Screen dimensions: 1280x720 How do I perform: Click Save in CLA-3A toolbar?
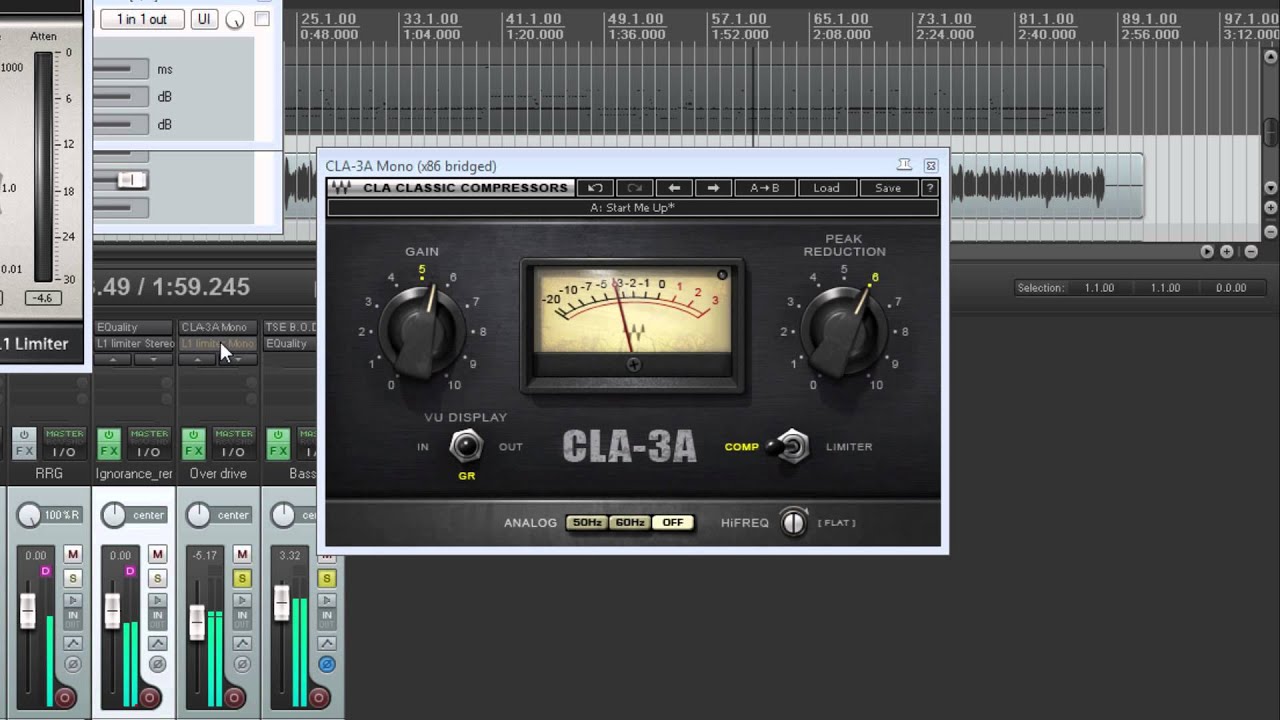(888, 188)
